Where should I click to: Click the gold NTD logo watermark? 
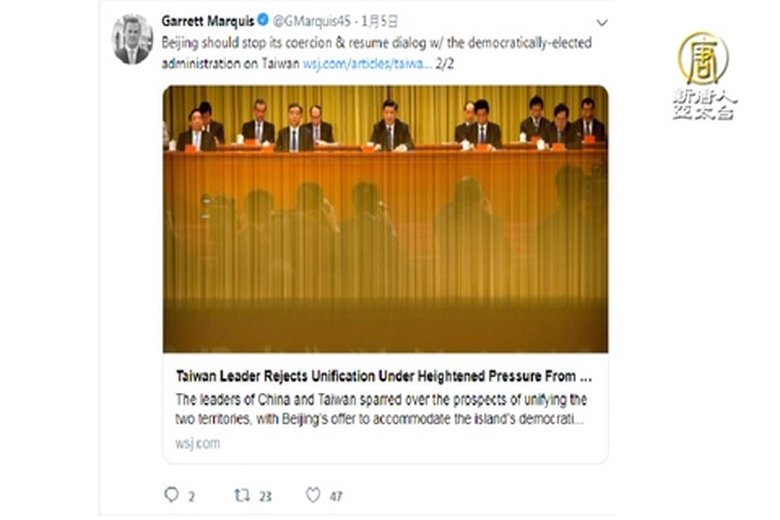pyautogui.click(x=703, y=58)
